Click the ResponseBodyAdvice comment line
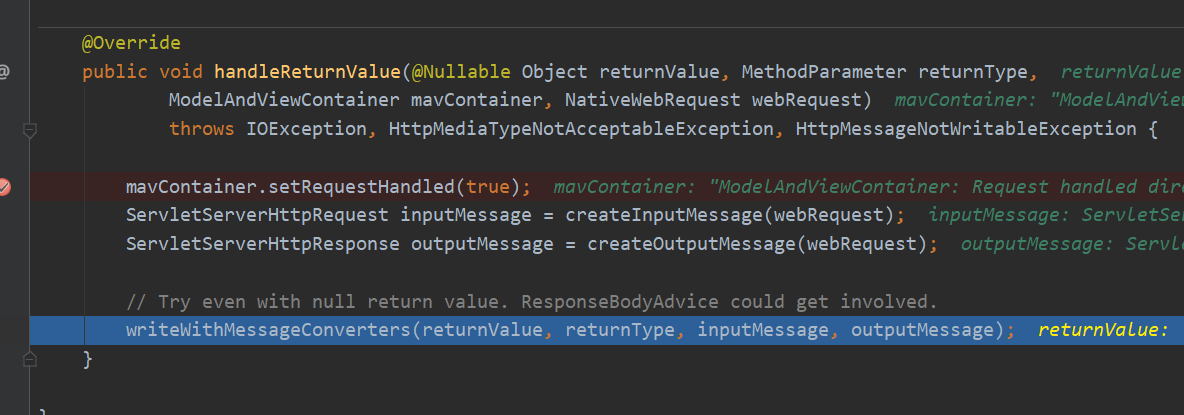Image resolution: width=1184 pixels, height=415 pixels. (531, 301)
